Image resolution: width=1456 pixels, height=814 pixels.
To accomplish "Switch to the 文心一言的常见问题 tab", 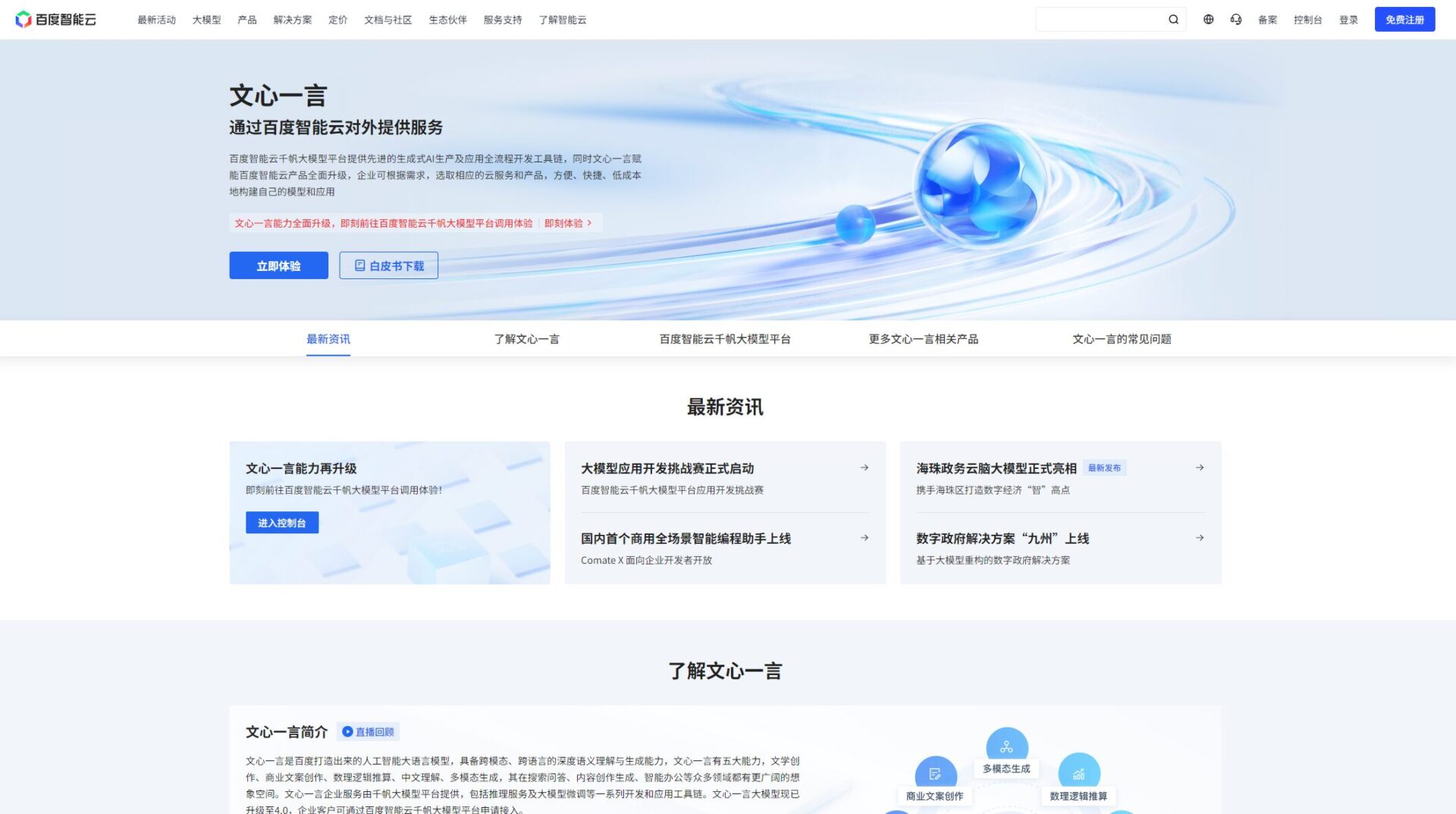I will tap(1122, 339).
